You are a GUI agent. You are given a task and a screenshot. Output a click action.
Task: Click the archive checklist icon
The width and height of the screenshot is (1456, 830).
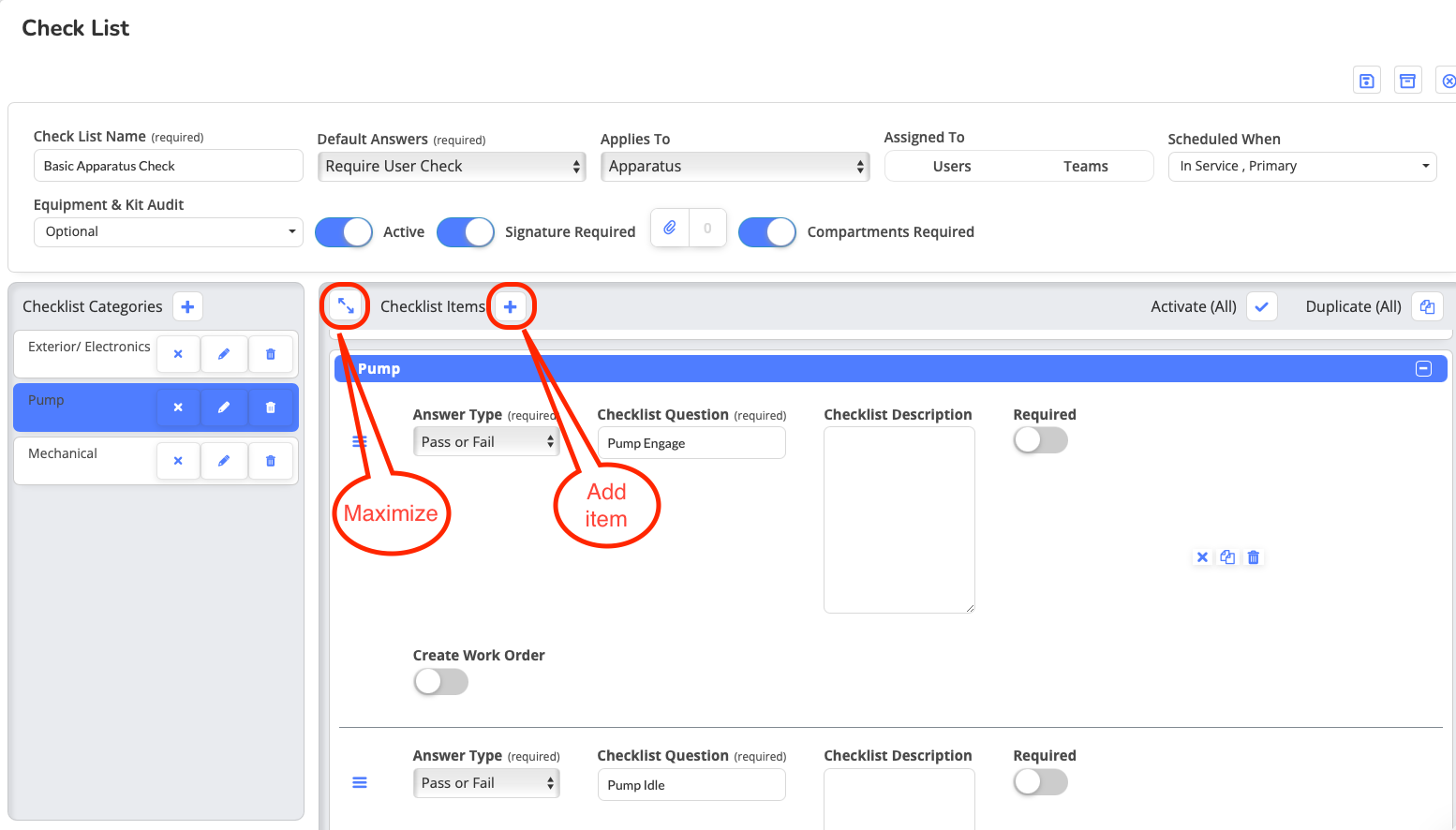1407,81
